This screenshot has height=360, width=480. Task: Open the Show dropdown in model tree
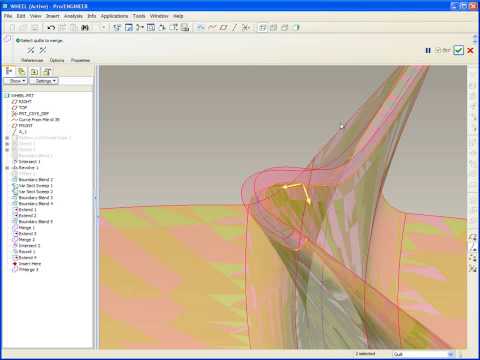[15, 81]
